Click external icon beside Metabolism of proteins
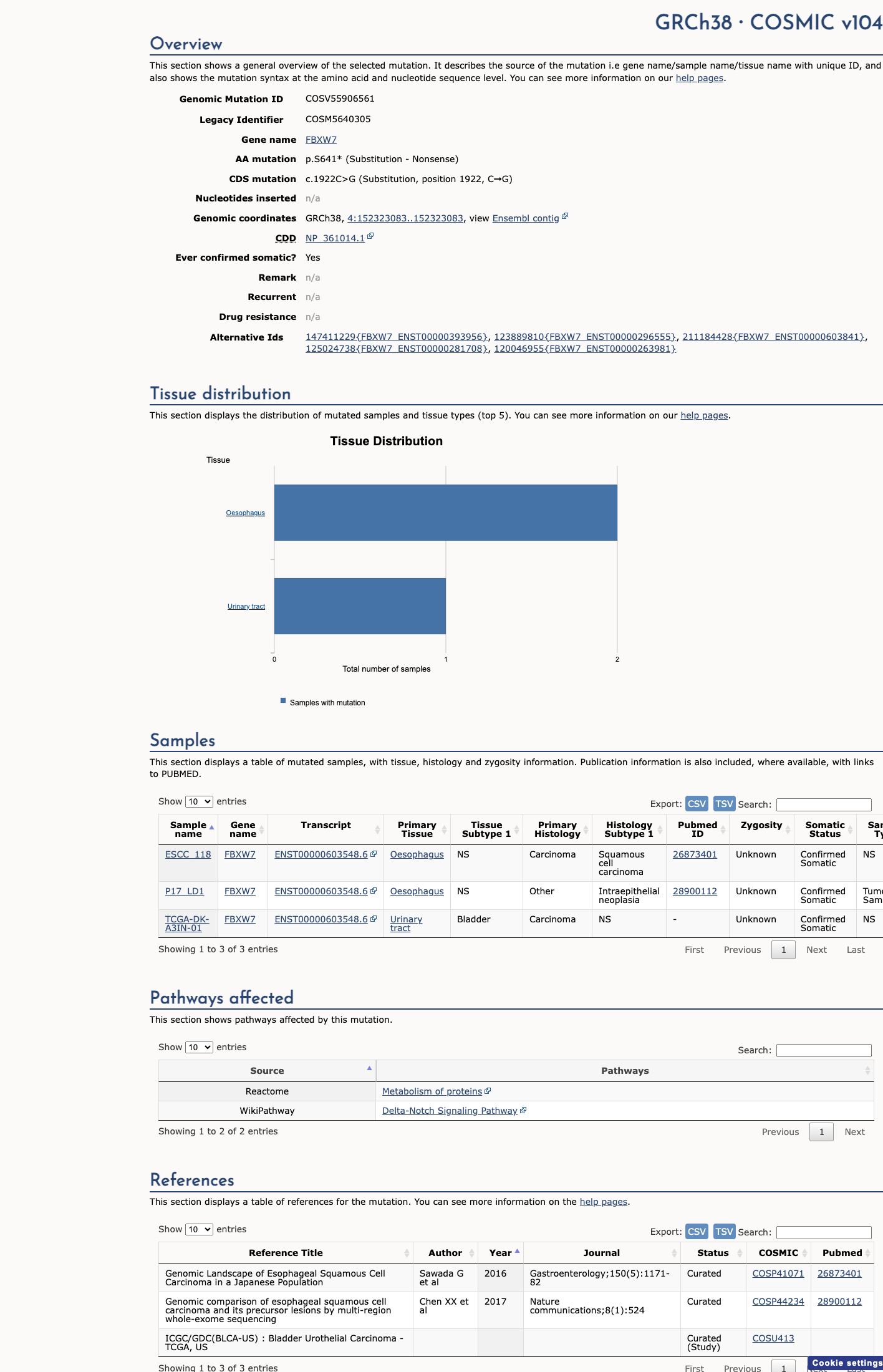 (488, 1091)
